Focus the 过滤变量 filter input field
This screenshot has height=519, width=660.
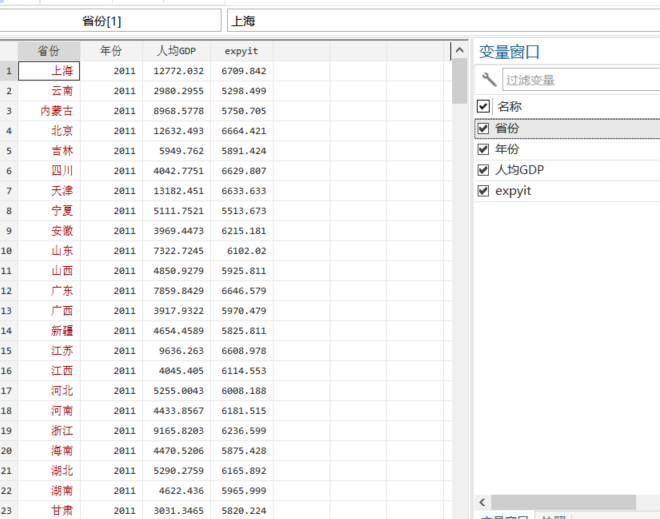point(581,80)
